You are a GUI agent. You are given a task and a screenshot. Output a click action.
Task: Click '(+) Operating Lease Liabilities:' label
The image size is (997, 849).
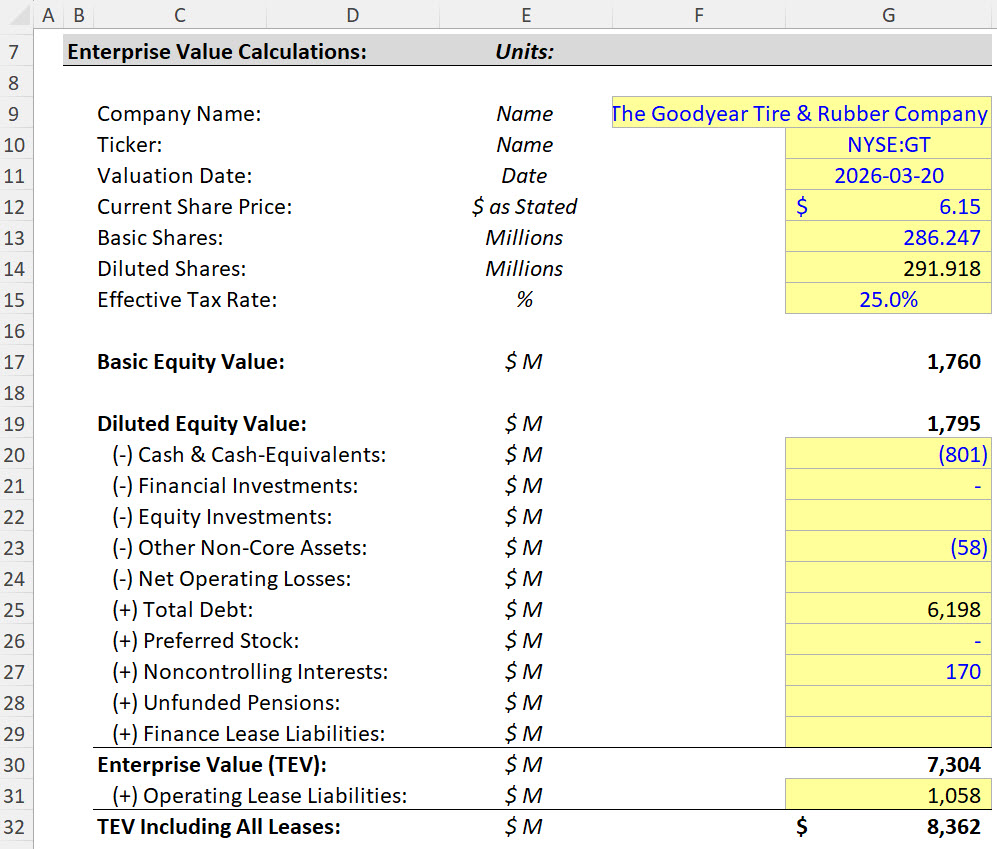point(259,796)
